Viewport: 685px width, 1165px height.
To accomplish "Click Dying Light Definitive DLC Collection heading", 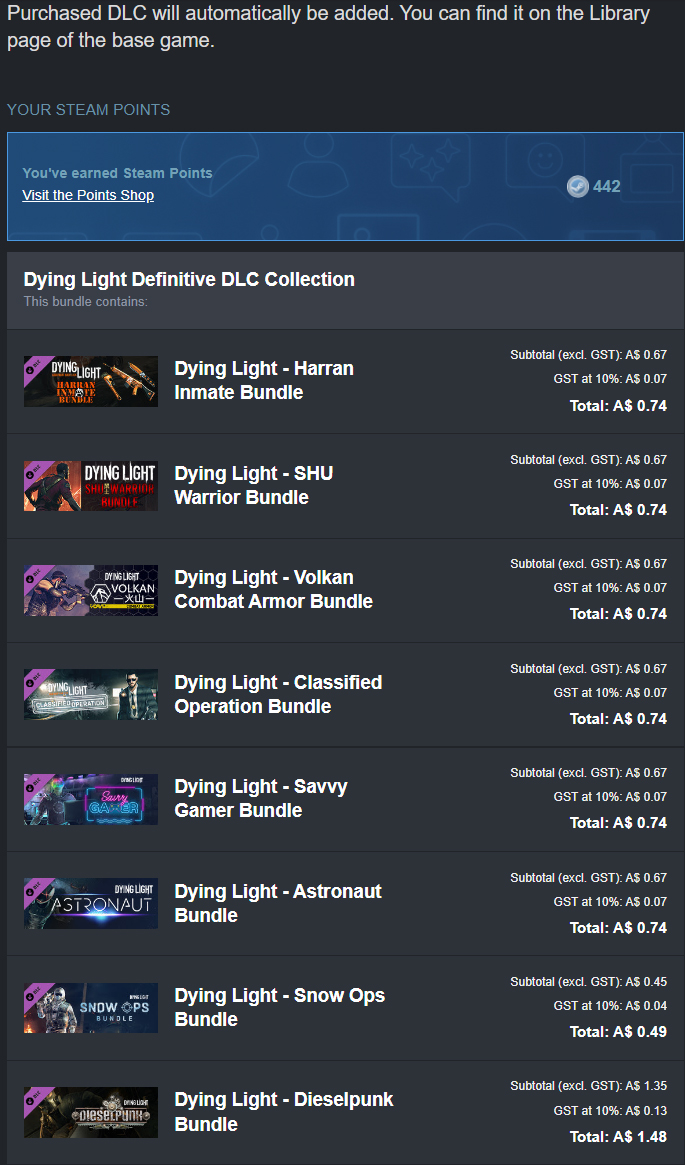I will pyautogui.click(x=189, y=279).
